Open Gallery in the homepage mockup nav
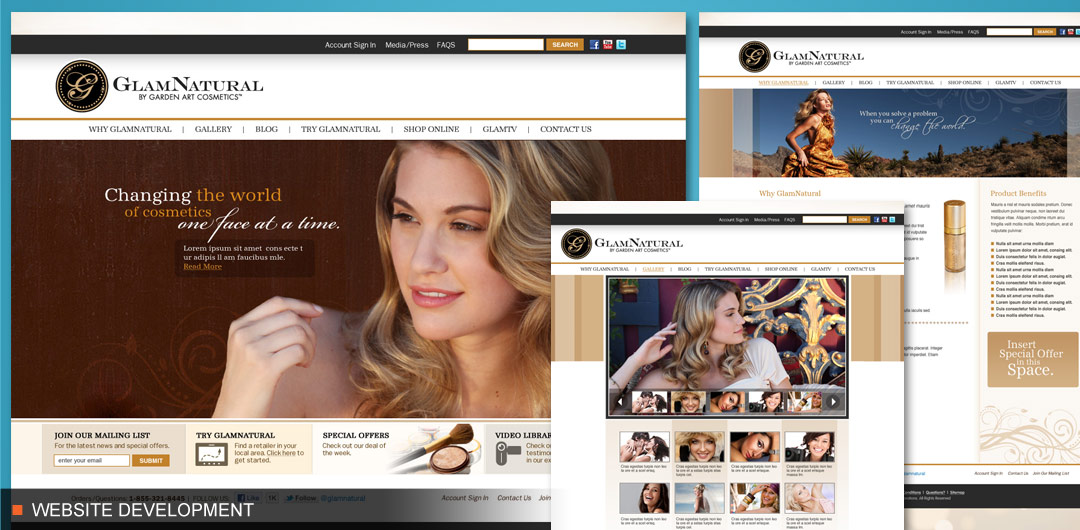1080x530 pixels. (213, 130)
